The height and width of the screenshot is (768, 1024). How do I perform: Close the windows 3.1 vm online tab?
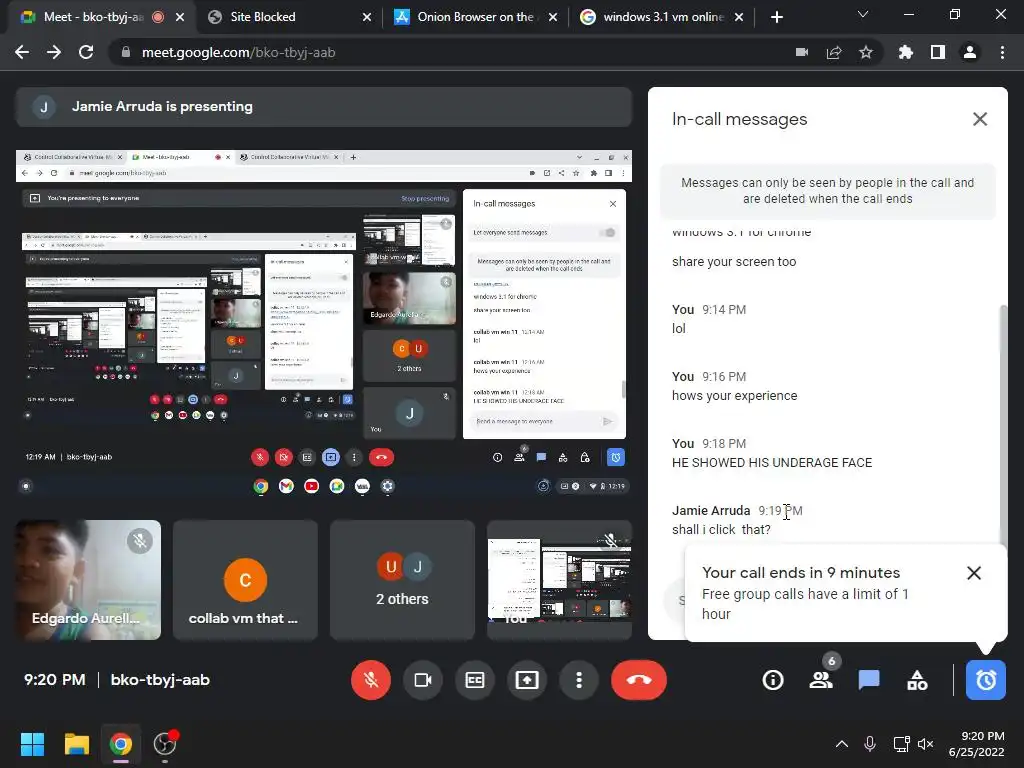[739, 17]
